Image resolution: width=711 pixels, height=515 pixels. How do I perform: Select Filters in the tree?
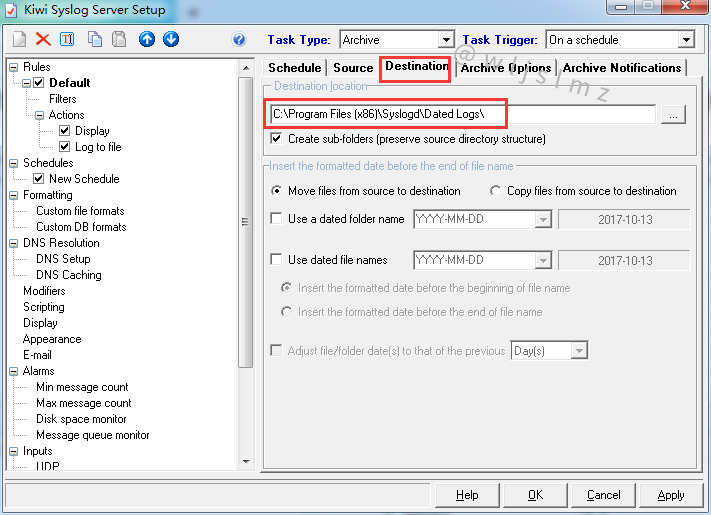pos(63,99)
